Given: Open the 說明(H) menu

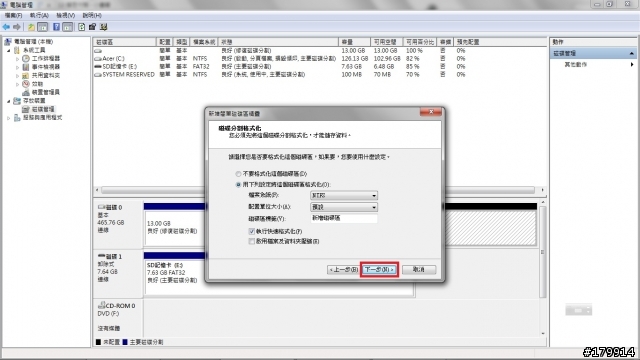Looking at the screenshot, I should 92,16.
